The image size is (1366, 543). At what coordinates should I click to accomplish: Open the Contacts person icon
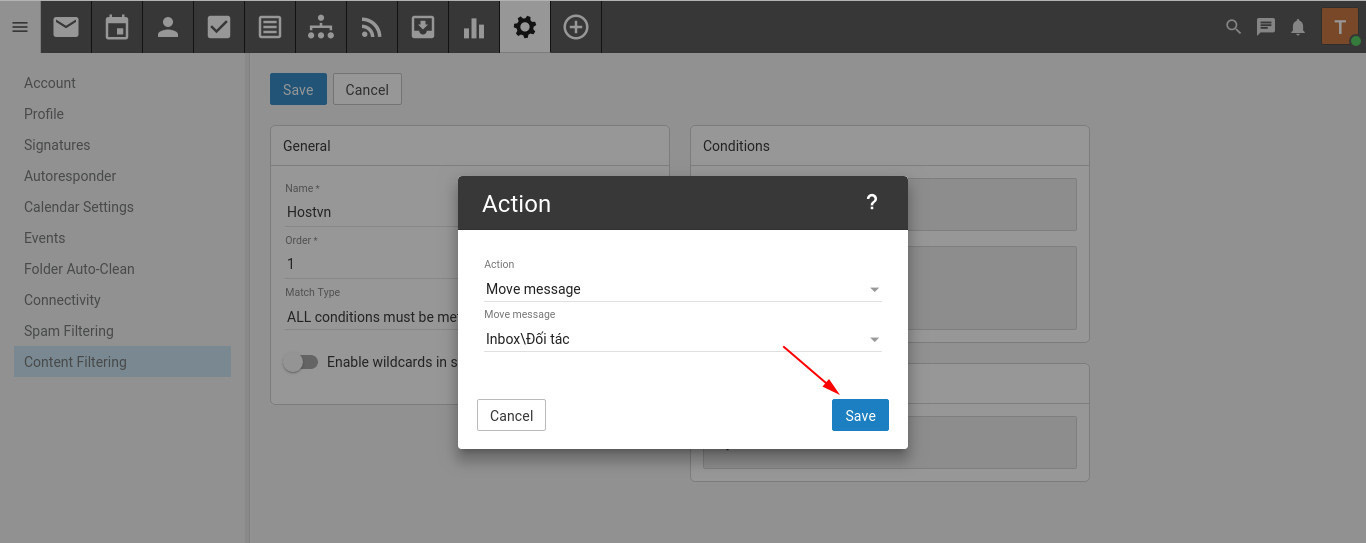[168, 27]
